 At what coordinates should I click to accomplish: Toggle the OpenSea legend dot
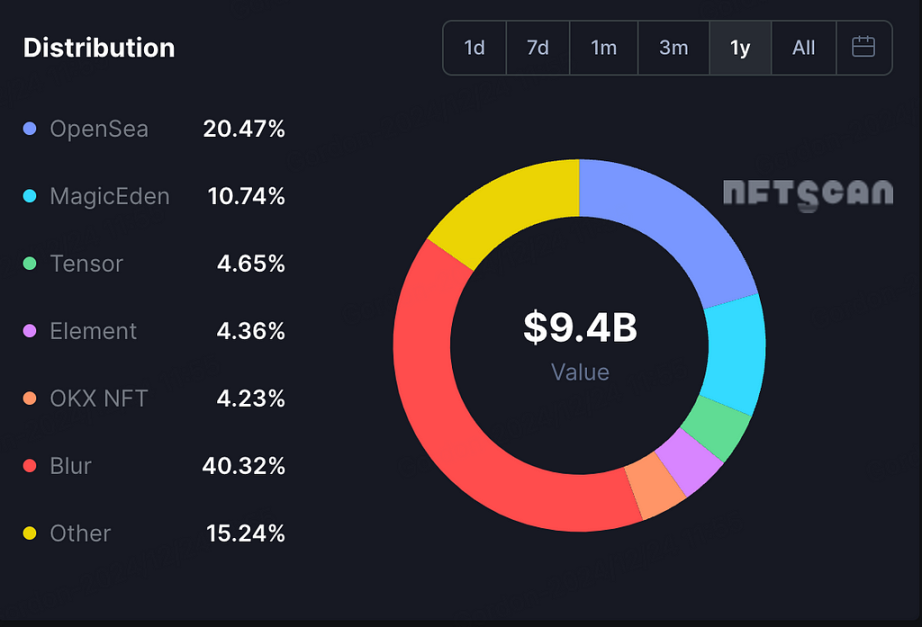pos(29,129)
